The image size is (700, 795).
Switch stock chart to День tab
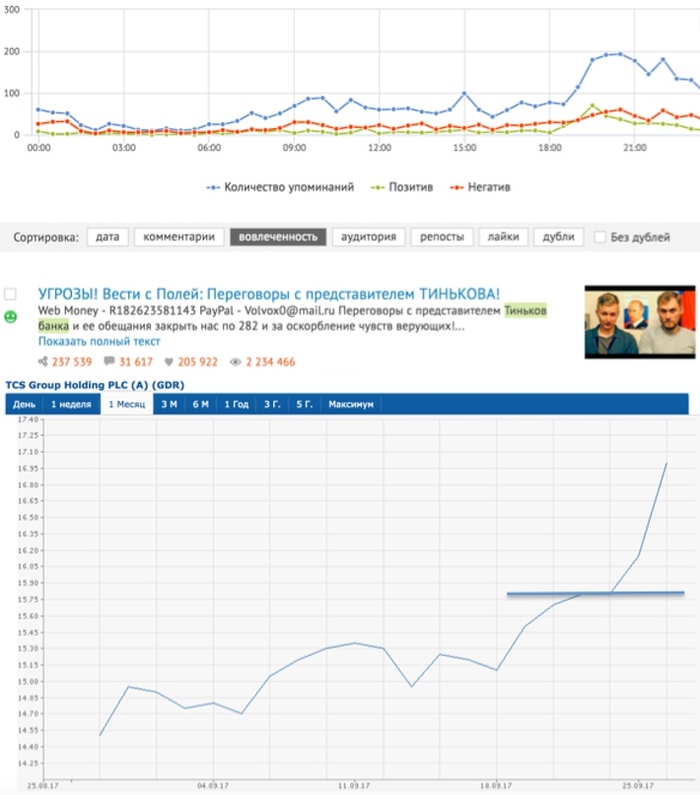[24, 404]
